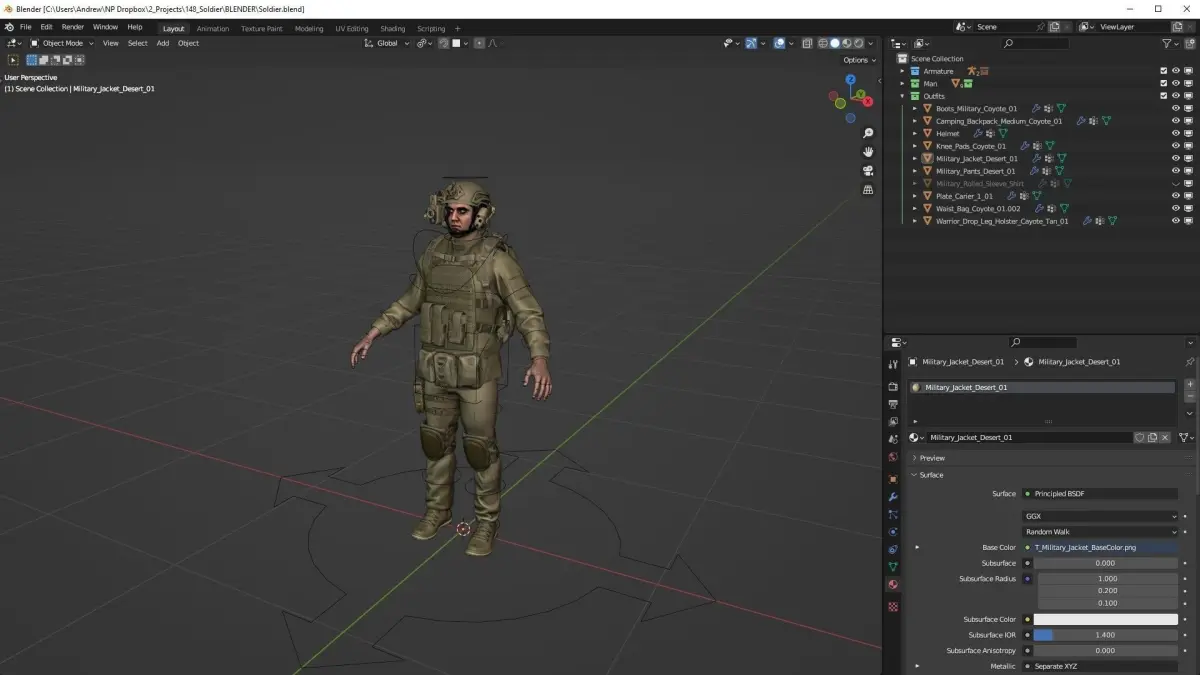
Task: Toggle X-ray view icon in viewport header
Action: (x=807, y=43)
